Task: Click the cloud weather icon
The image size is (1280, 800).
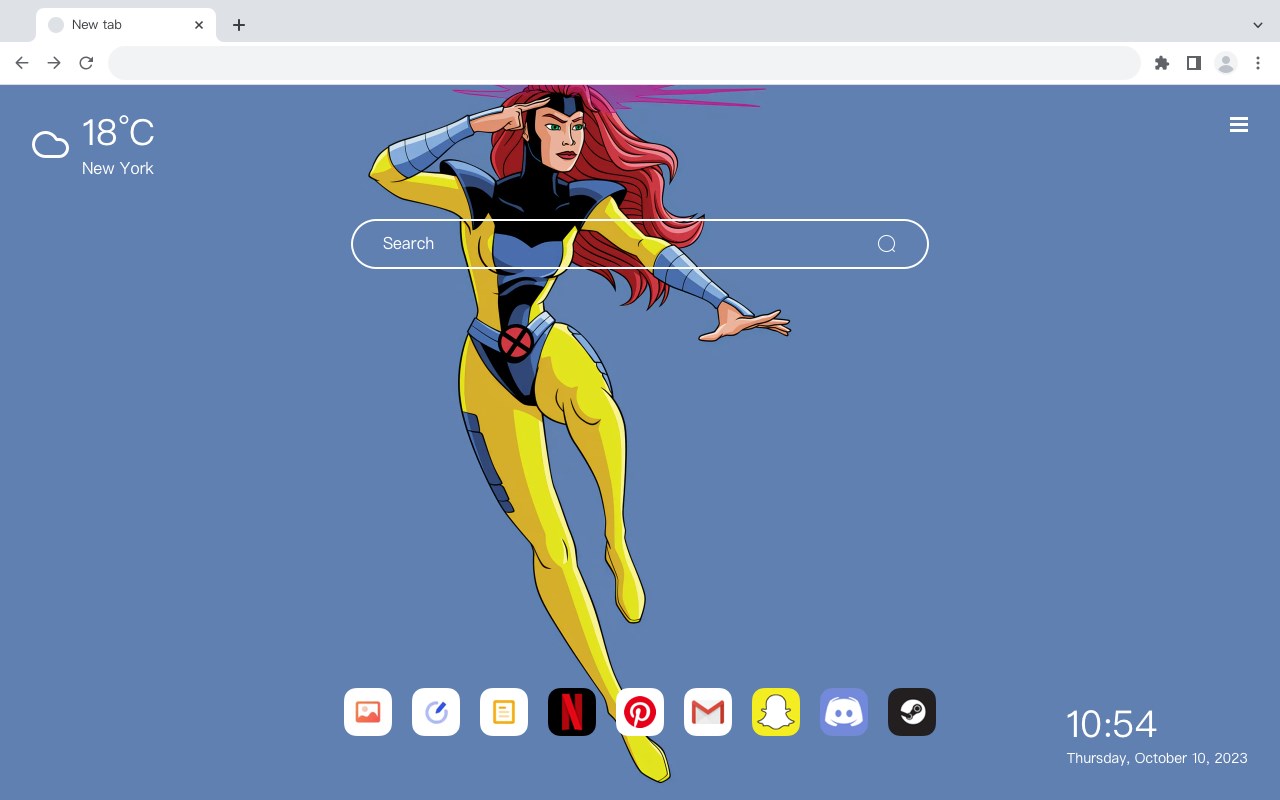Action: click(x=50, y=145)
